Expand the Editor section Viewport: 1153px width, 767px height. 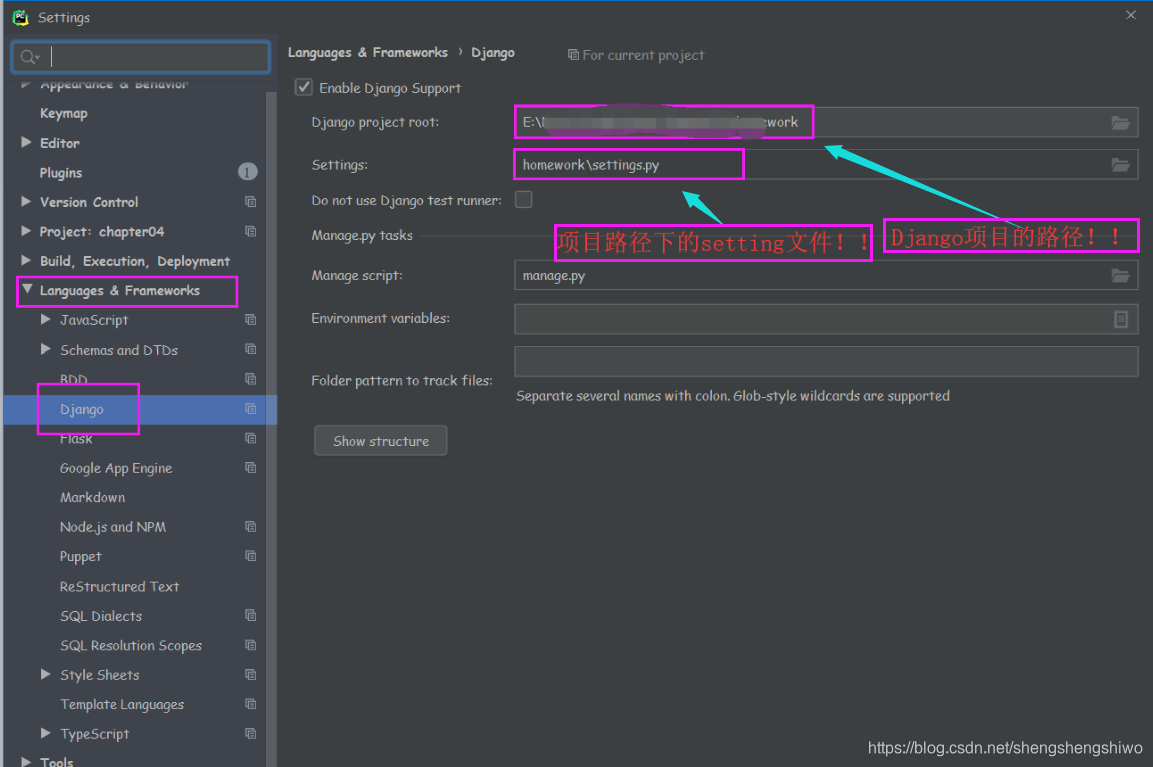(x=26, y=142)
